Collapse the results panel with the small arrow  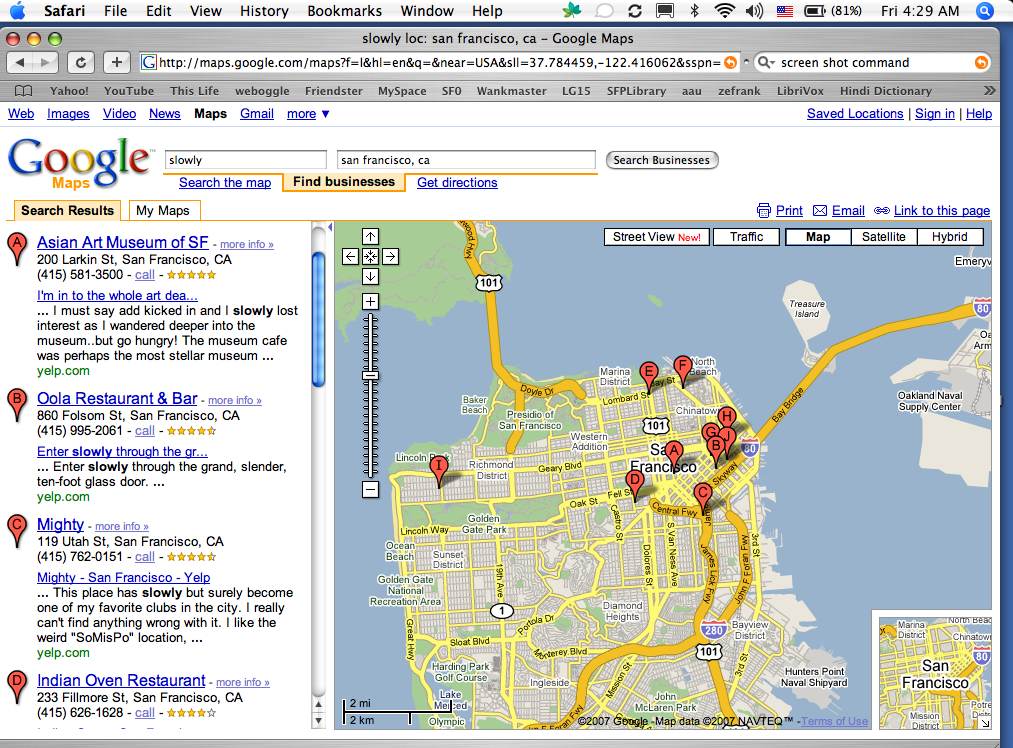(329, 227)
